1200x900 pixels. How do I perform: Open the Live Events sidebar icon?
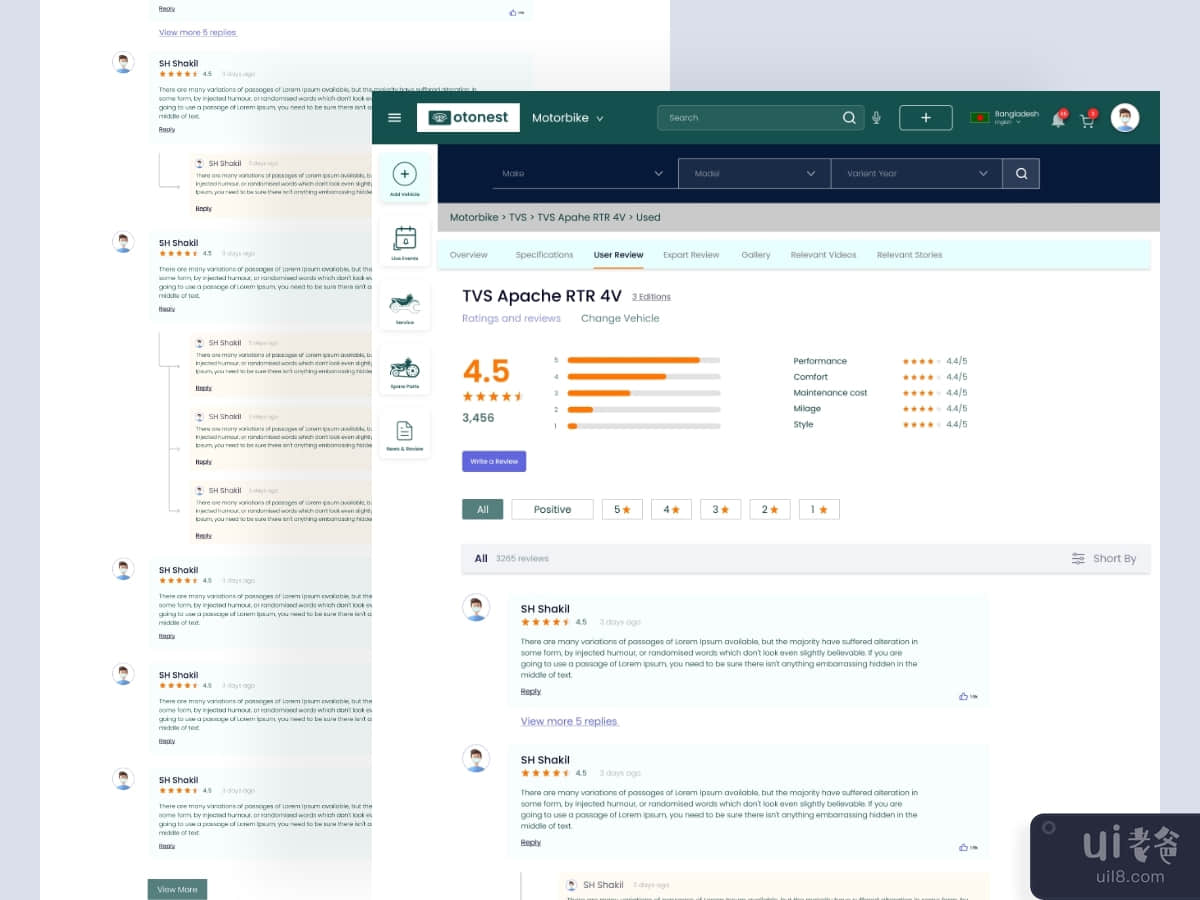point(404,240)
